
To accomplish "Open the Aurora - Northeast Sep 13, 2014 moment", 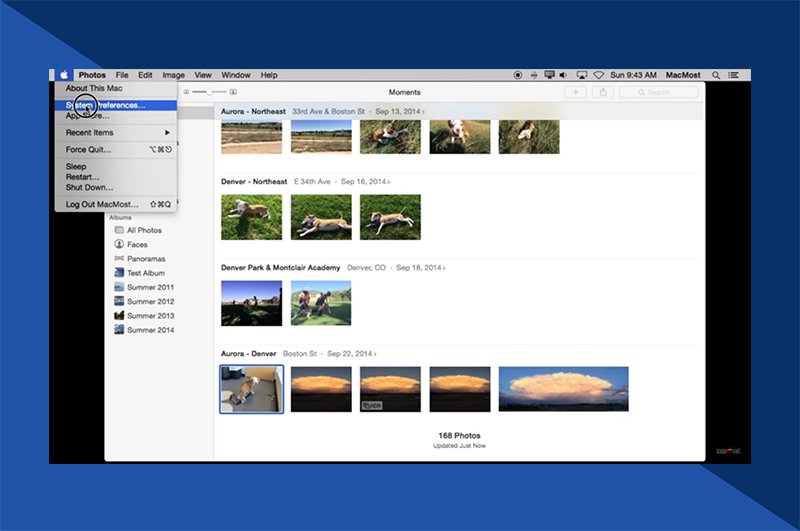I will tap(322, 111).
